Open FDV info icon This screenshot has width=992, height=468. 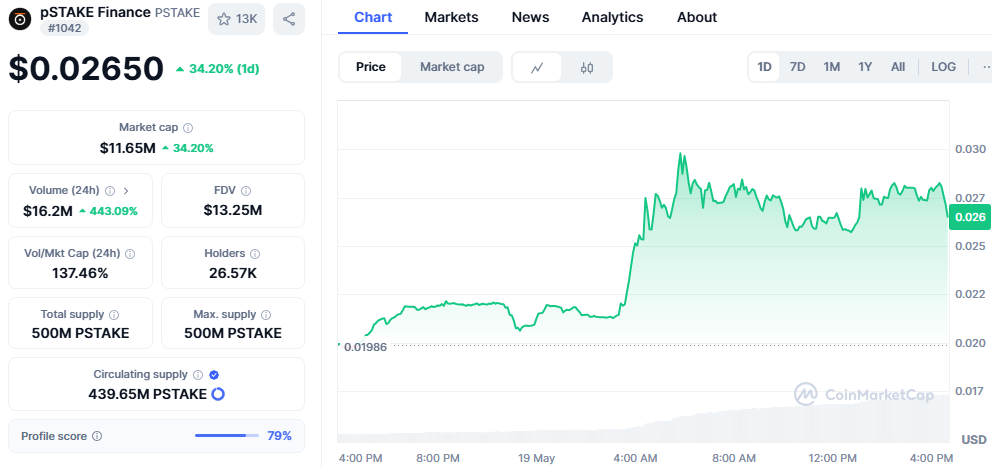tap(246, 190)
